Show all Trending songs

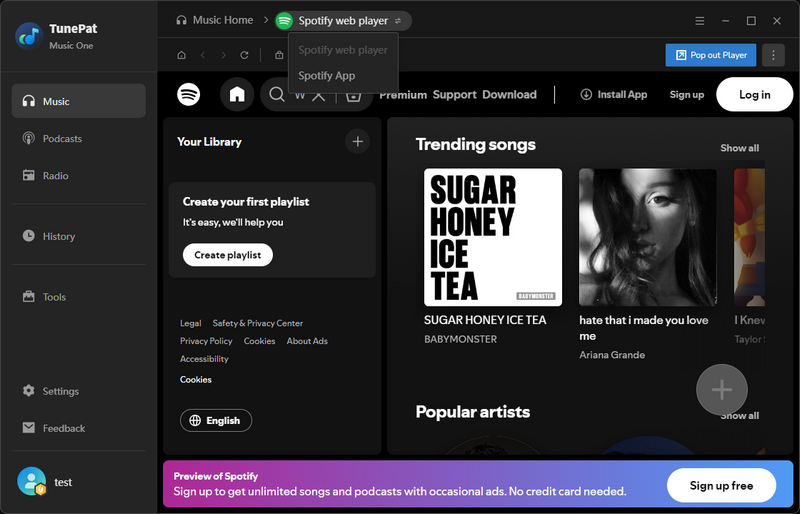pyautogui.click(x=739, y=148)
